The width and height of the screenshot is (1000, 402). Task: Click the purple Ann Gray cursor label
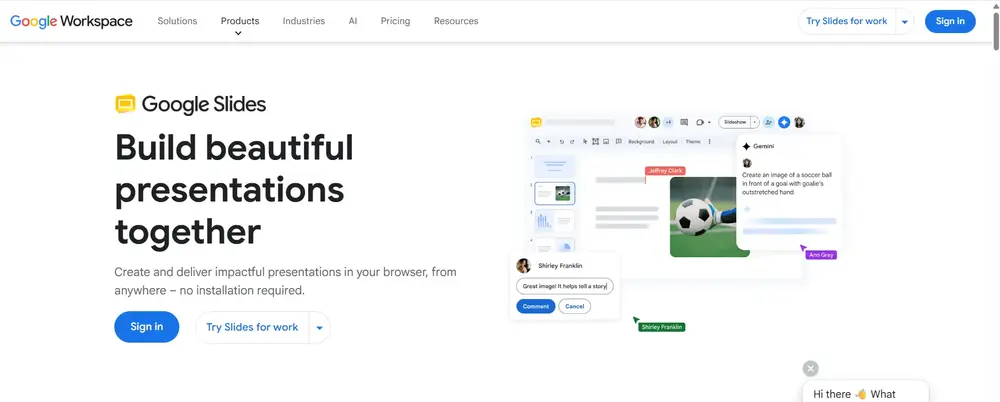(821, 255)
